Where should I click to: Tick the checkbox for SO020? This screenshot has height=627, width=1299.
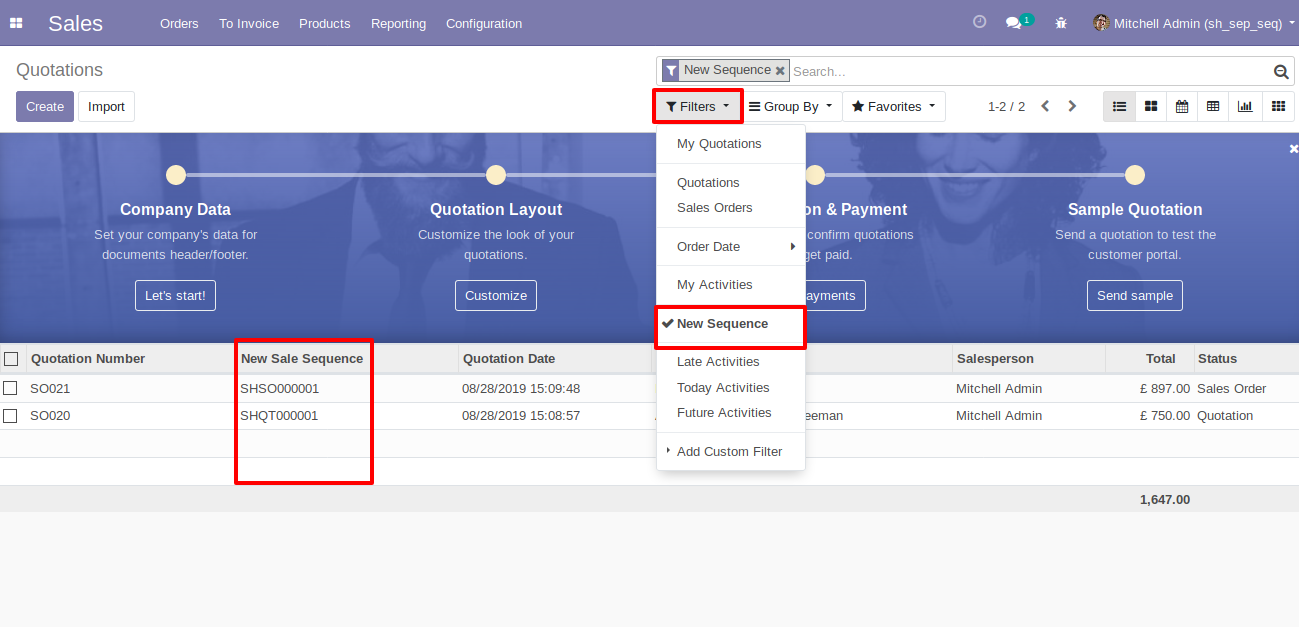pos(10,415)
